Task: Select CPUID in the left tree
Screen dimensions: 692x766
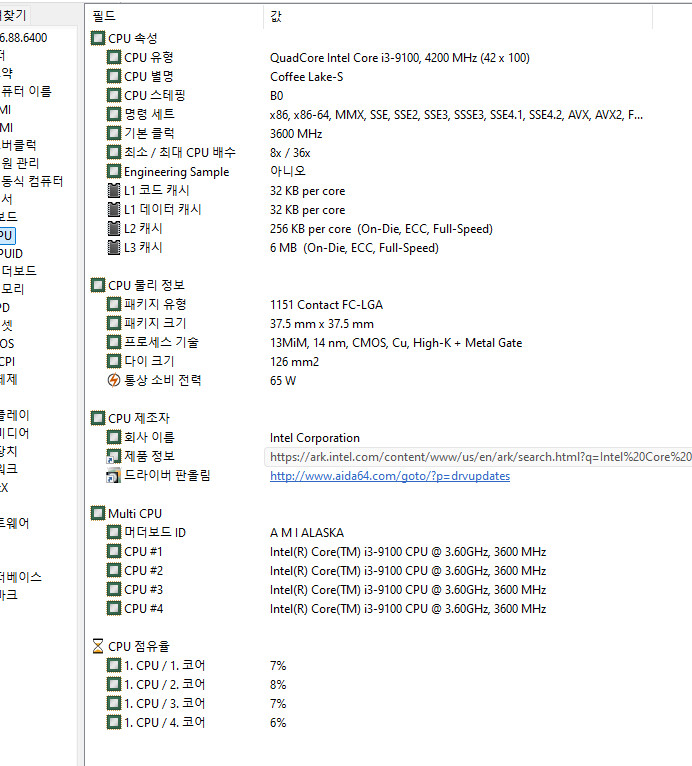Action: (x=12, y=254)
